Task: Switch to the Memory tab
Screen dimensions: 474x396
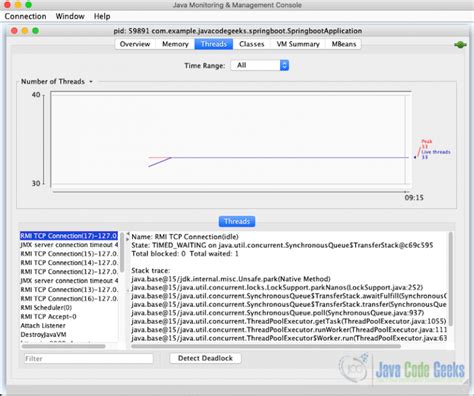Action: 175,44
